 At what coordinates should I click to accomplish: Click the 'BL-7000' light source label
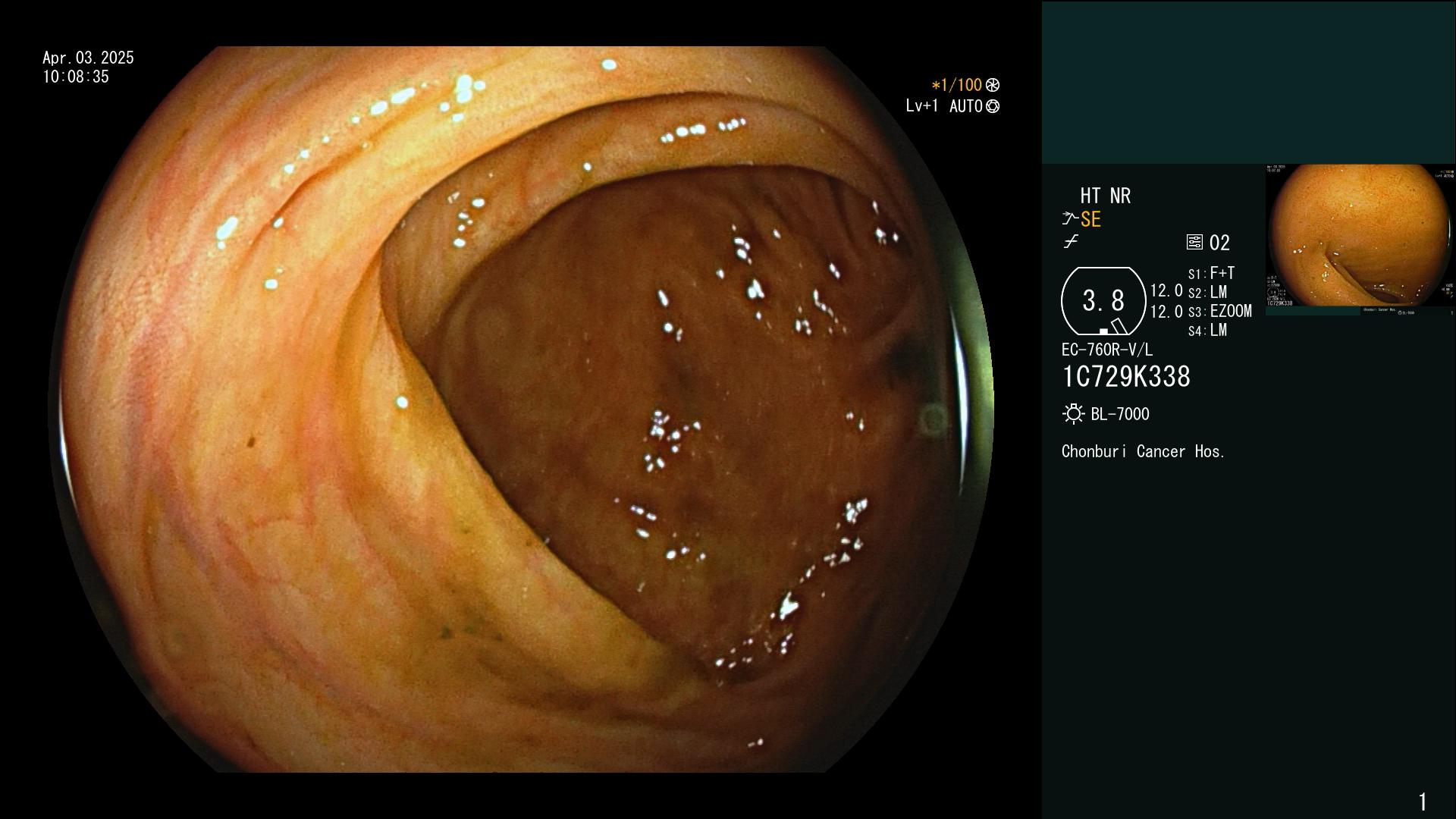point(1120,414)
